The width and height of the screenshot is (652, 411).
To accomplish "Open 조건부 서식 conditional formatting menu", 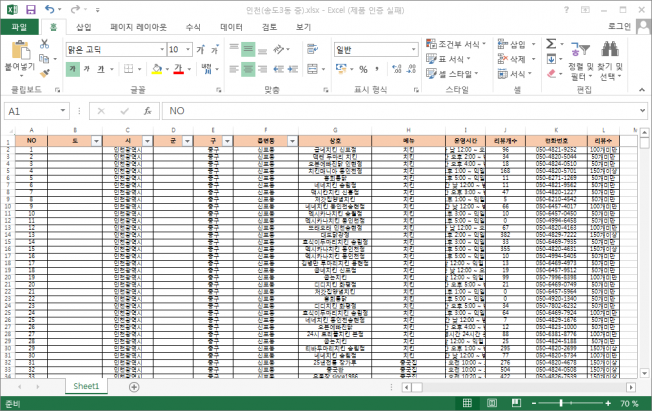I will tap(456, 44).
